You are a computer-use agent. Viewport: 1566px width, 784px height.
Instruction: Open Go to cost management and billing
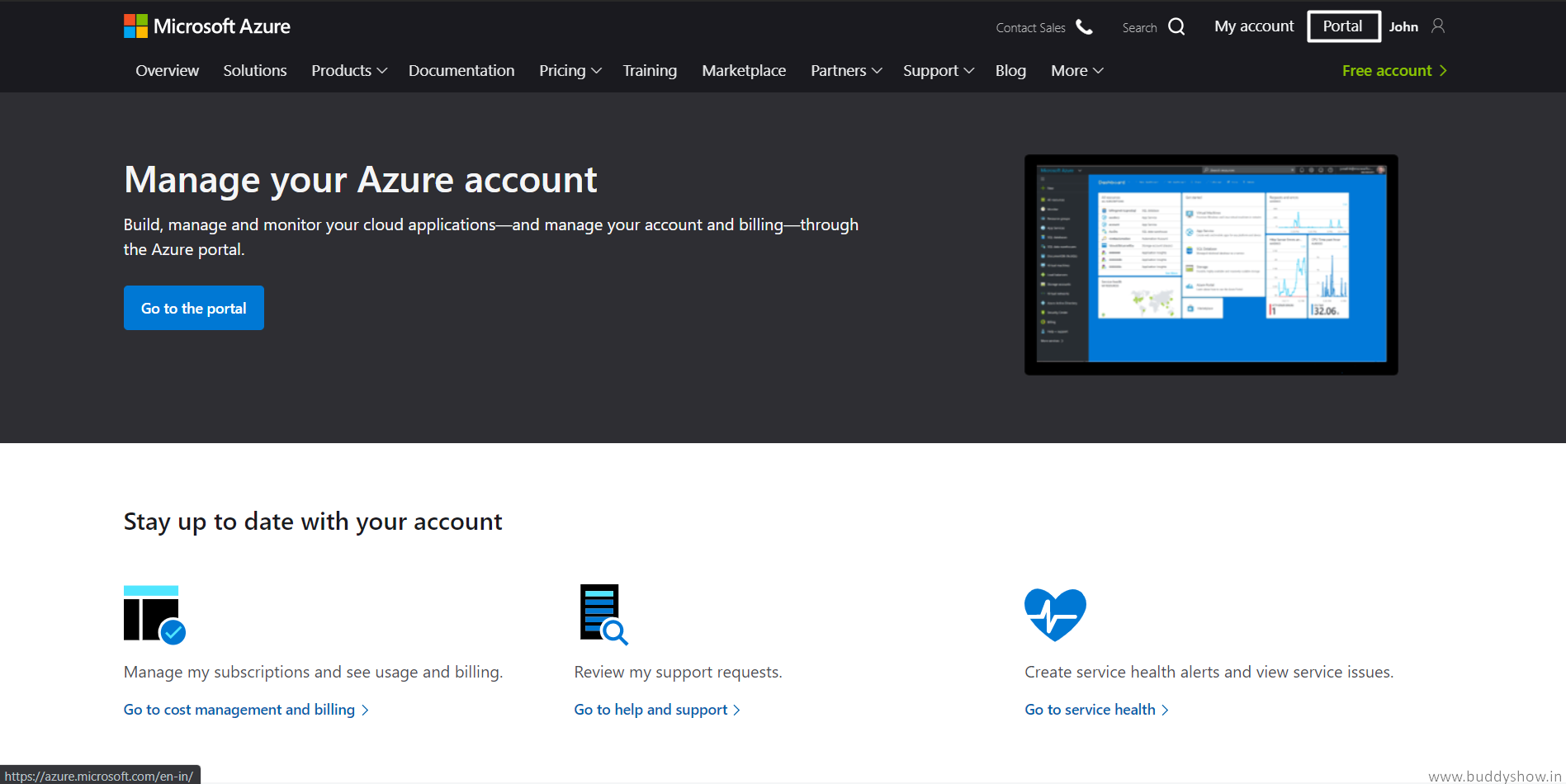246,710
